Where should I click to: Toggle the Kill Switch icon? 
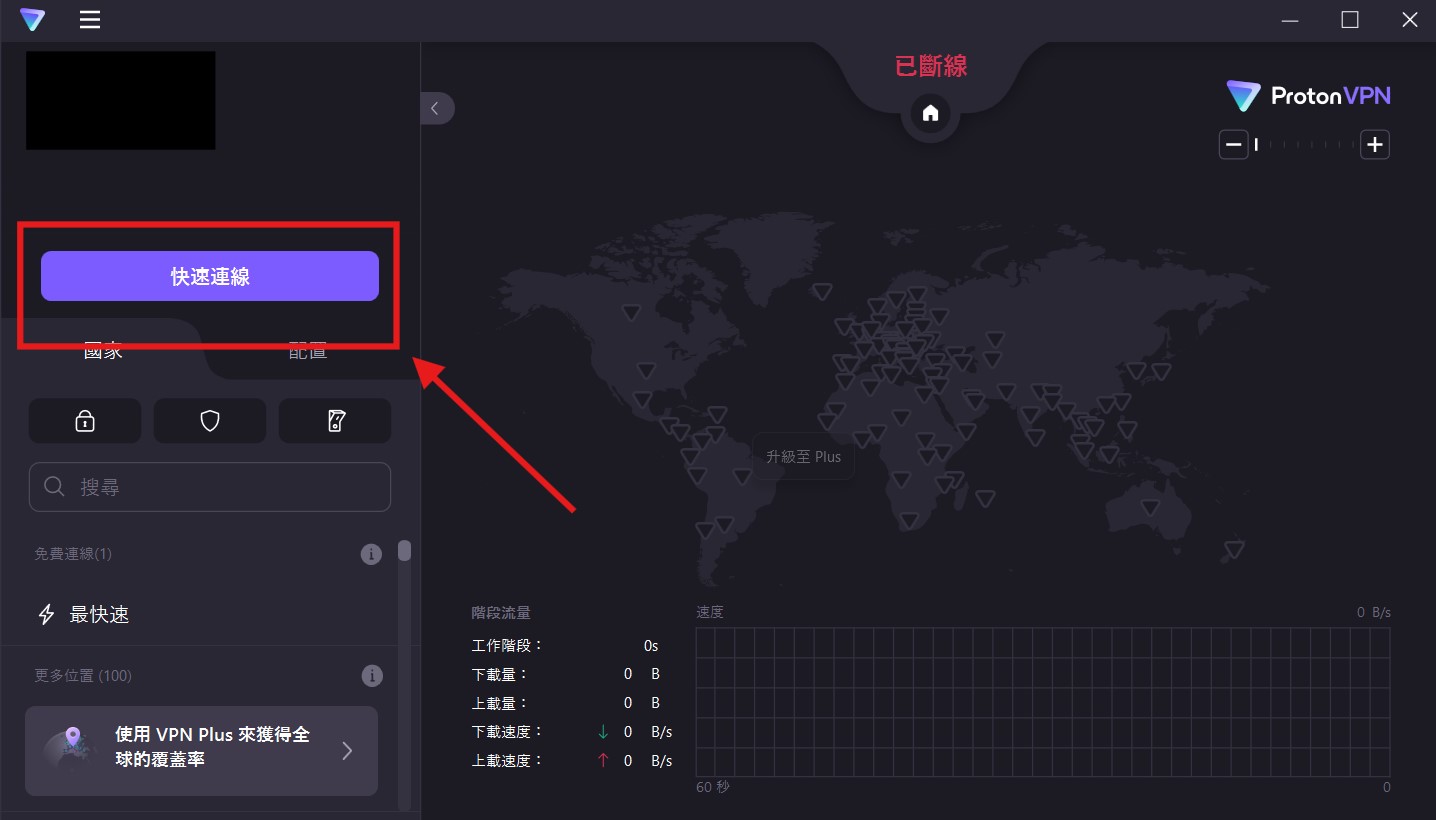tap(335, 421)
